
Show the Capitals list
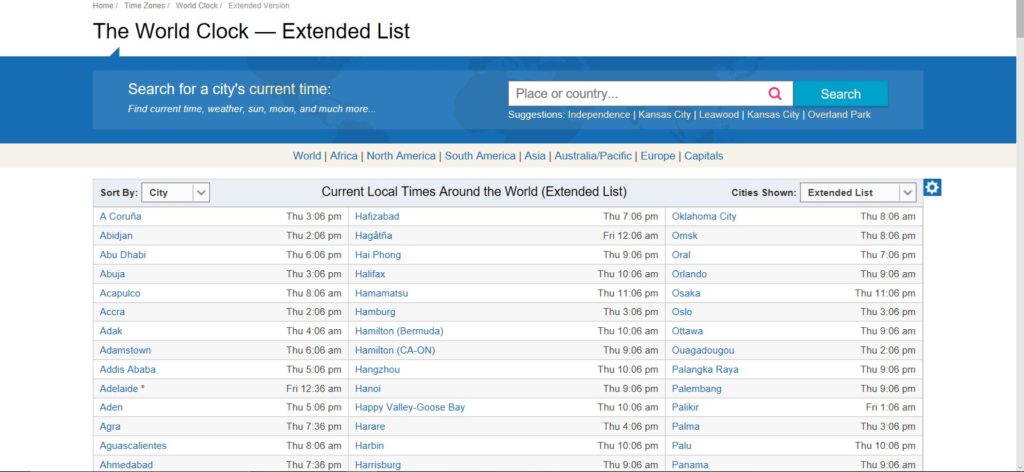[703, 156]
